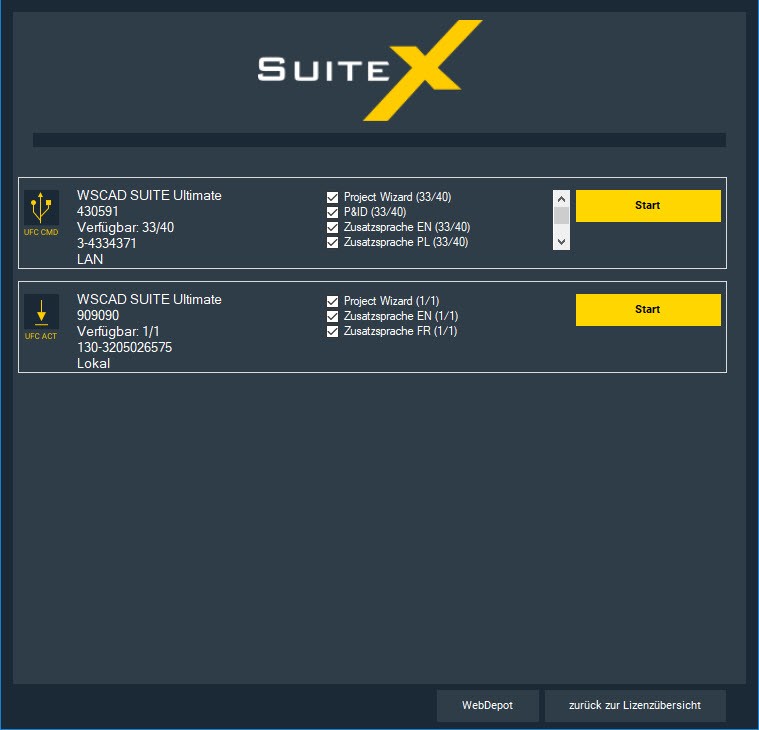This screenshot has width=759, height=730.
Task: Click the UFC CMD label text
Action: (x=41, y=232)
